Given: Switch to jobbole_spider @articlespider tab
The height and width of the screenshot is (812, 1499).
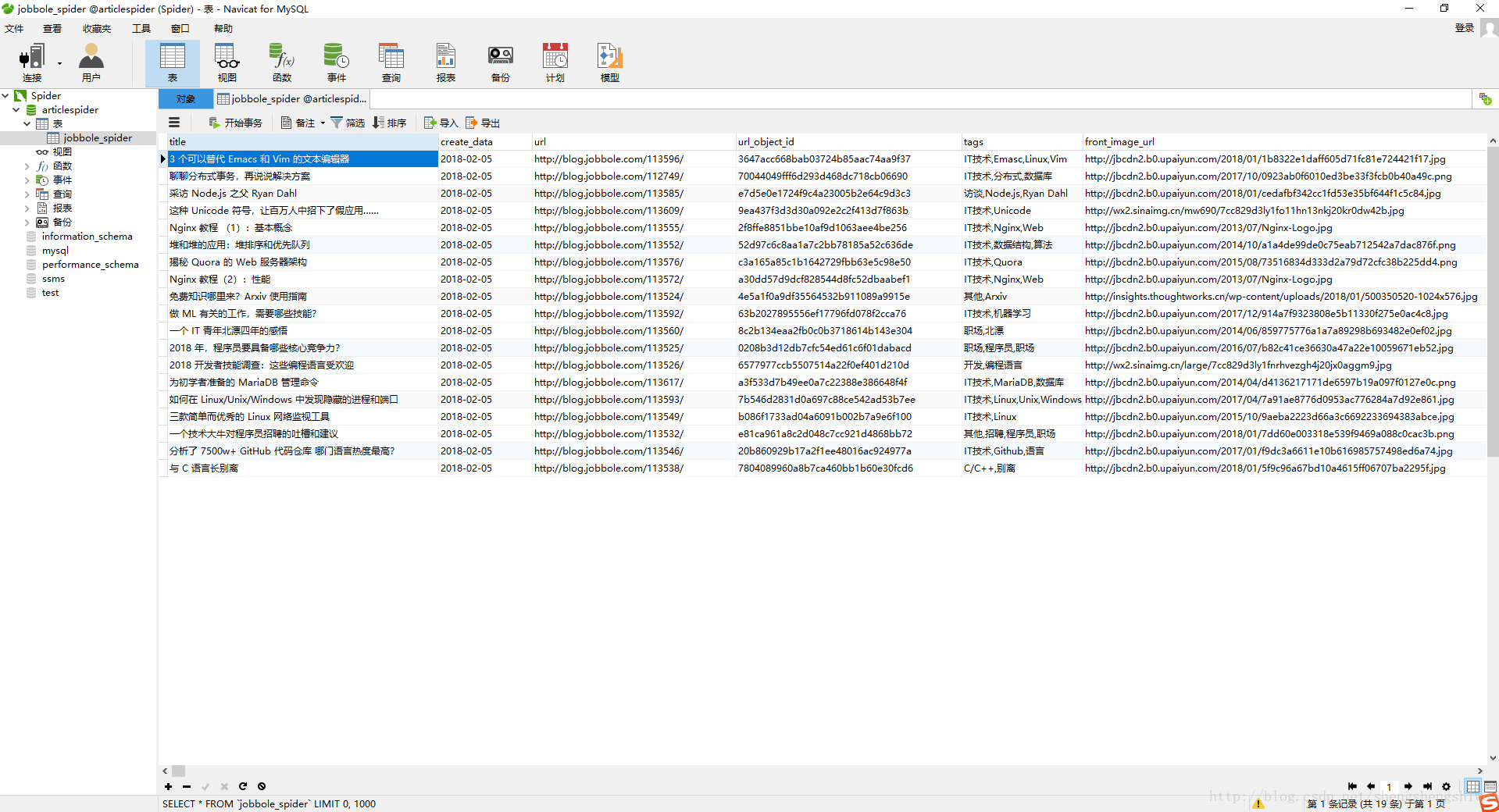Looking at the screenshot, I should click(291, 99).
